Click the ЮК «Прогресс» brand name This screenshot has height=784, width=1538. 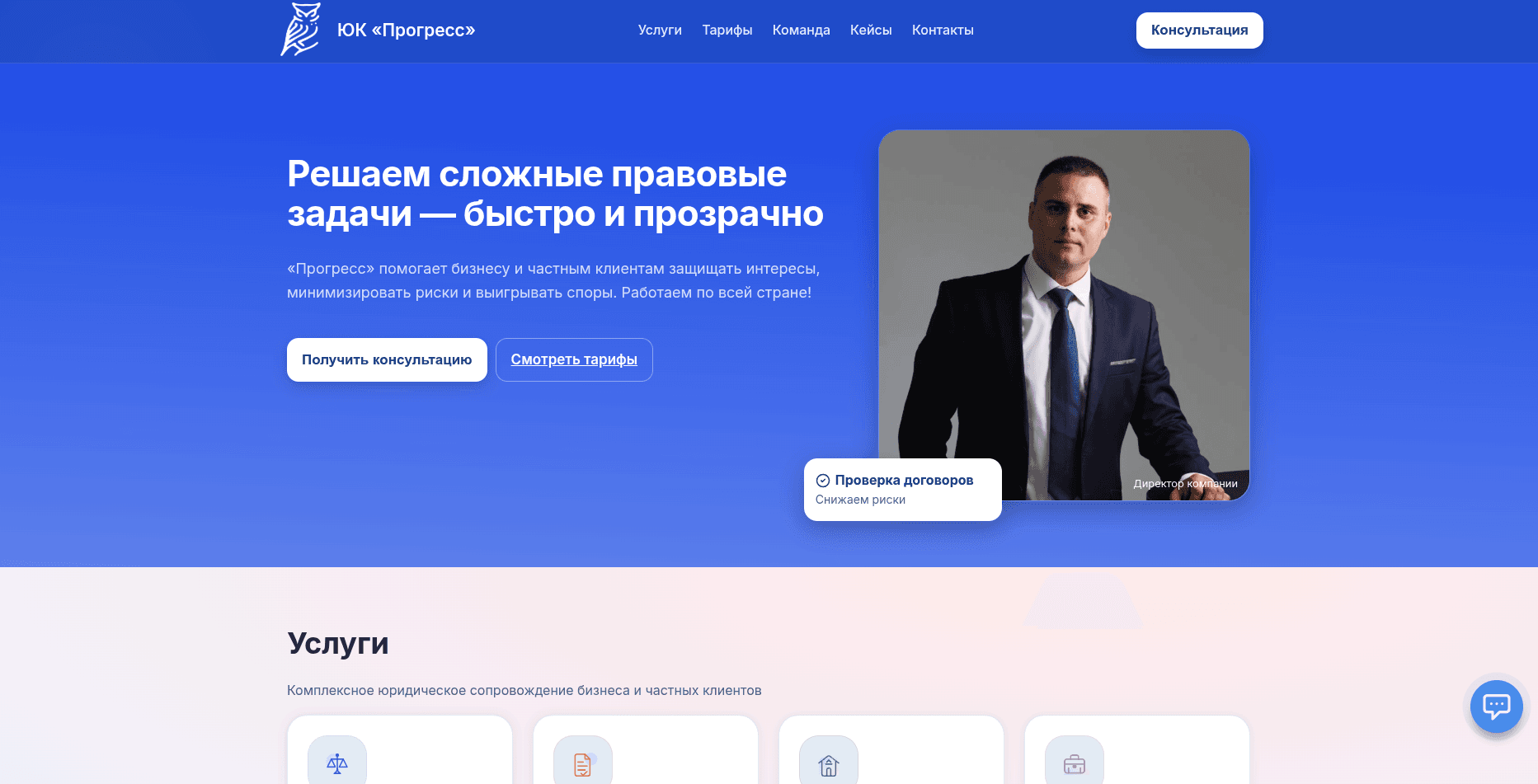click(x=407, y=30)
